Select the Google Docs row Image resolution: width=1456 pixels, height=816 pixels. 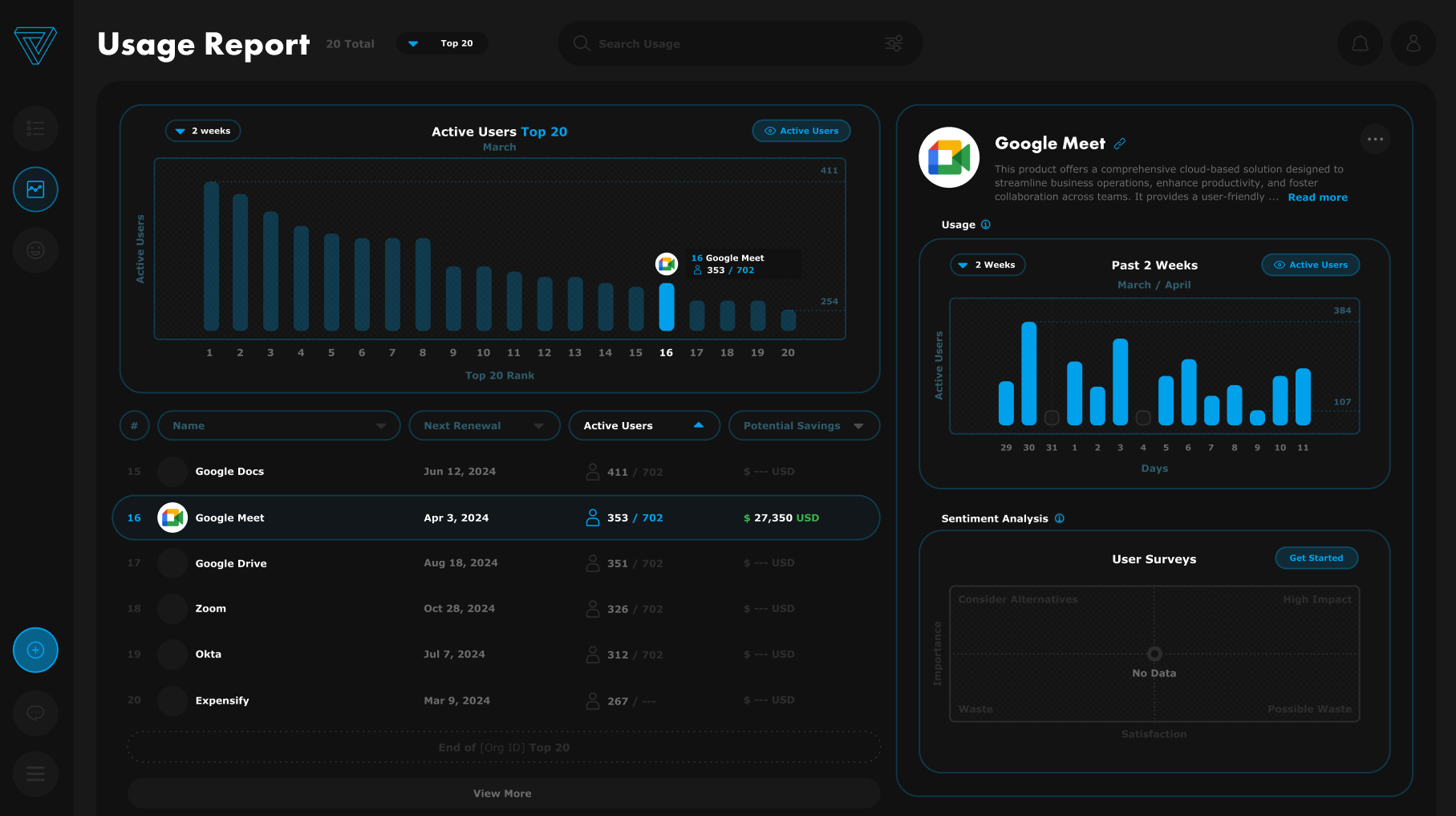pyautogui.click(x=496, y=472)
